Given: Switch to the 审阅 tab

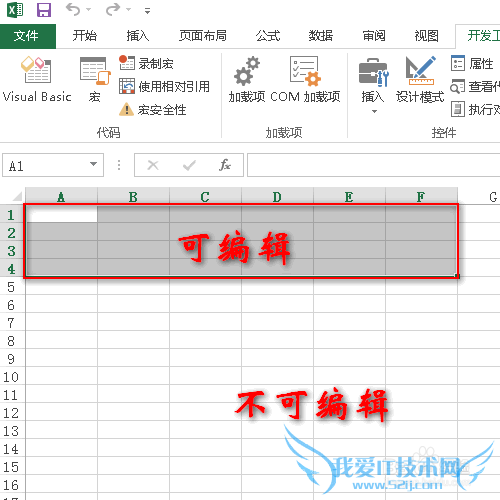Looking at the screenshot, I should [374, 36].
